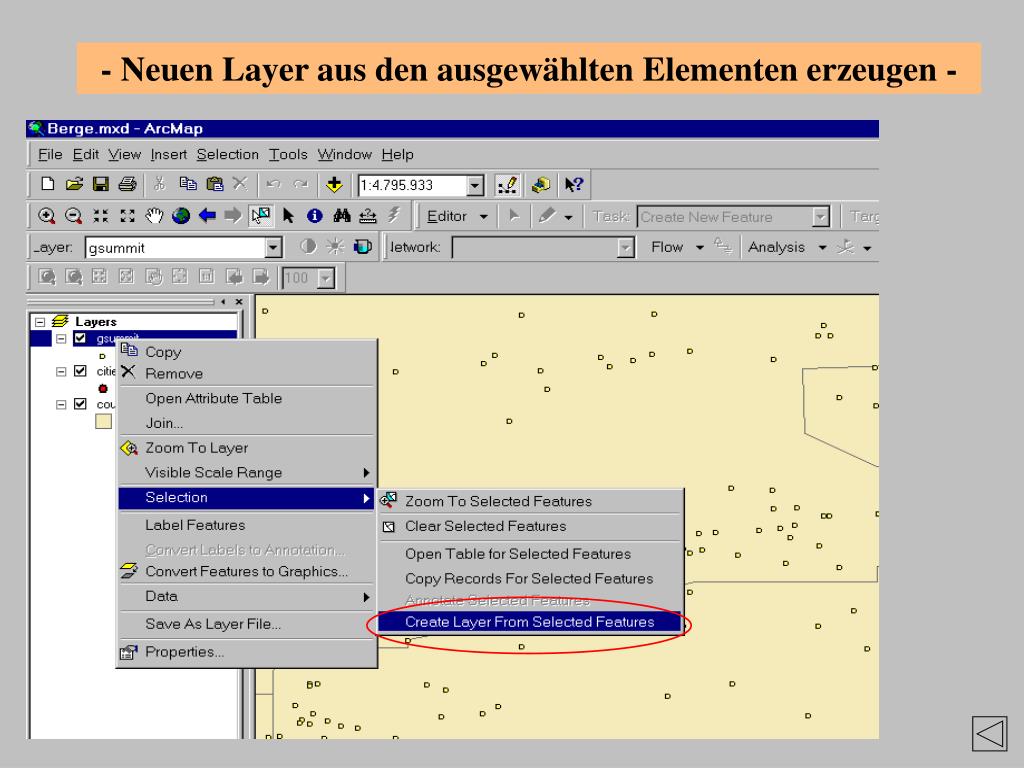This screenshot has height=768, width=1024.
Task: Expand the Data submenu
Action: coord(246,596)
